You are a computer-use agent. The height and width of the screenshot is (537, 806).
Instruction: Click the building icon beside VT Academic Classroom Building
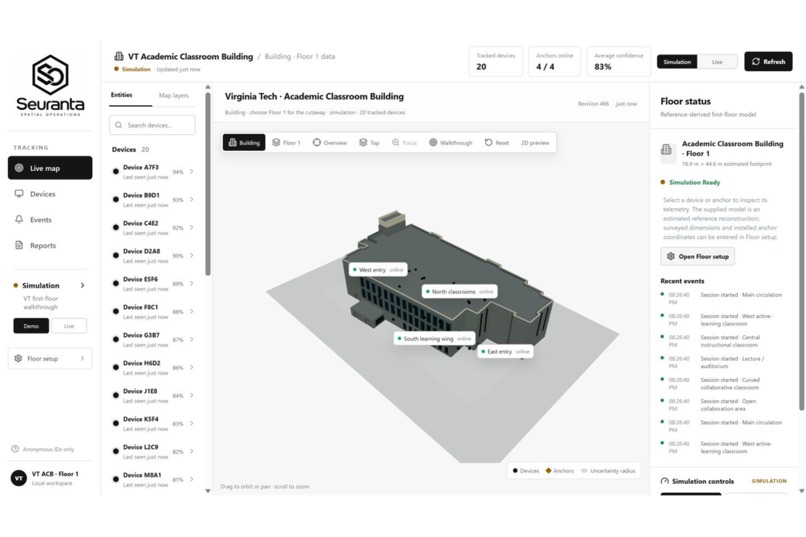pos(119,56)
